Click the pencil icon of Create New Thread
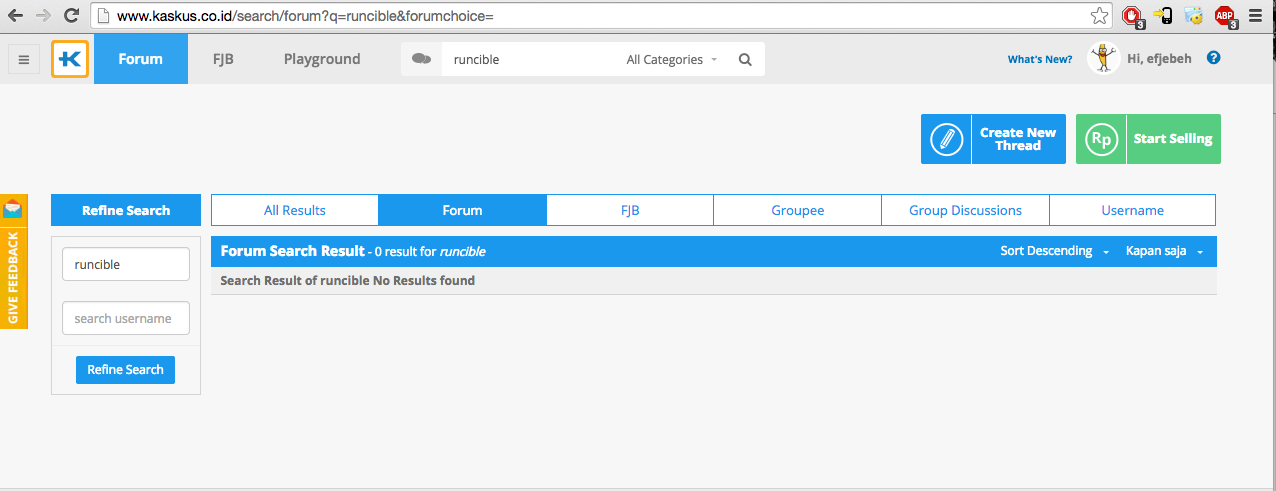Viewport: 1276px width, 491px height. (x=946, y=139)
